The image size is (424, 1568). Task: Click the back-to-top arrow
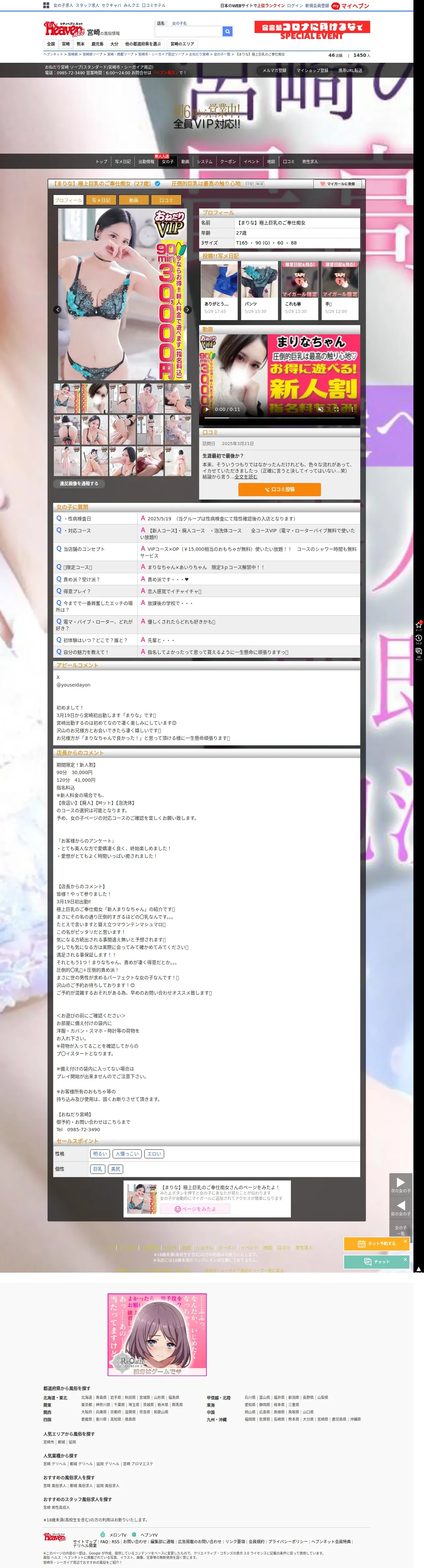pos(418,1269)
